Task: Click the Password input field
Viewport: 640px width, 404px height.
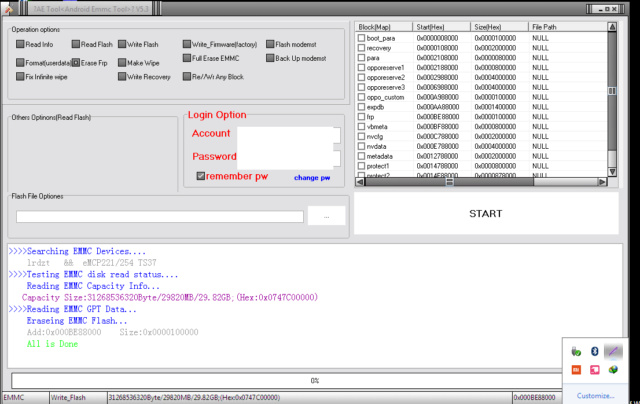Action: click(x=292, y=157)
